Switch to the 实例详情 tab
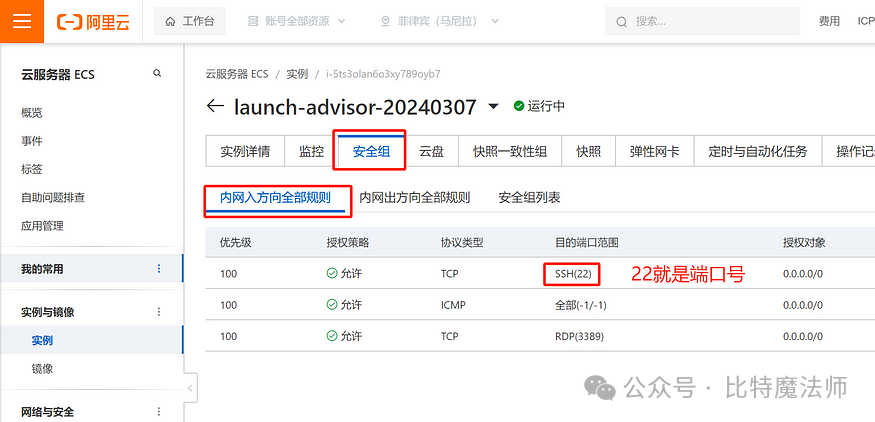The width and height of the screenshot is (875, 422). (x=246, y=151)
